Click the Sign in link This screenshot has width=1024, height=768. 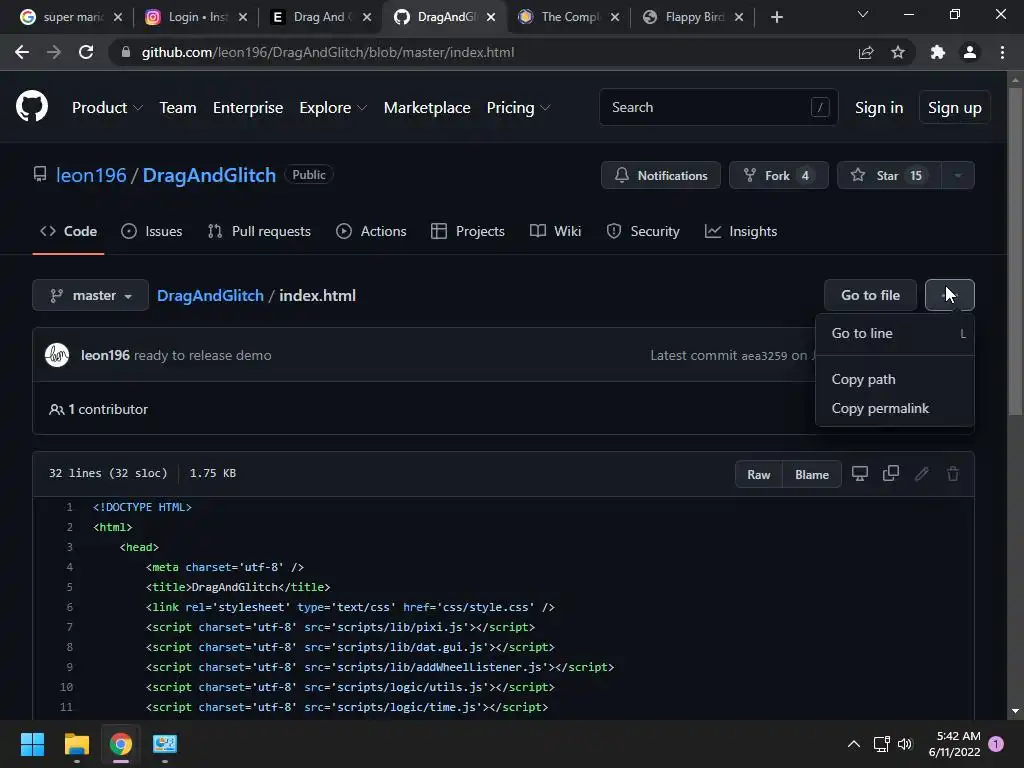(879, 108)
